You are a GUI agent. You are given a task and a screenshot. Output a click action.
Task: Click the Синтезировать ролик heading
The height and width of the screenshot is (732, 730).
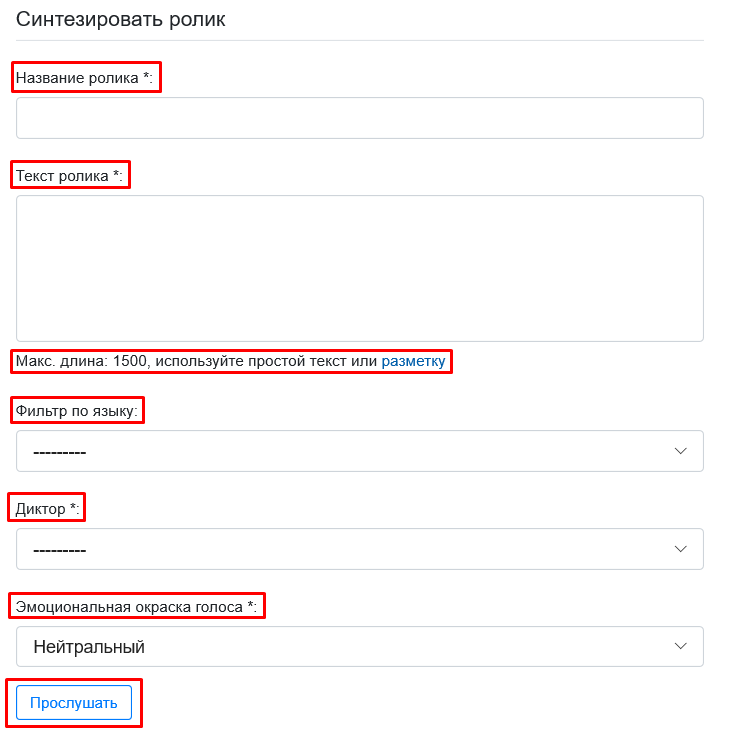point(120,20)
